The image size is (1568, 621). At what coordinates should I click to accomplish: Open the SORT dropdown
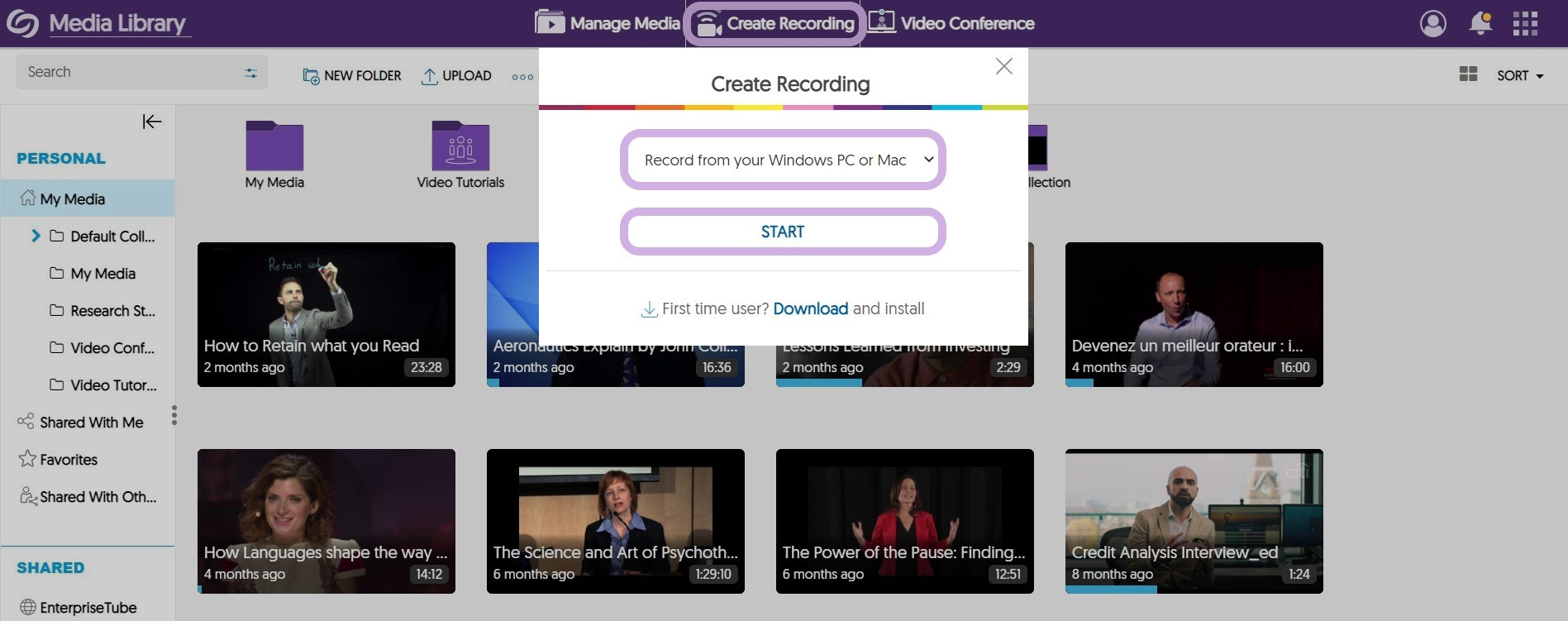point(1519,75)
